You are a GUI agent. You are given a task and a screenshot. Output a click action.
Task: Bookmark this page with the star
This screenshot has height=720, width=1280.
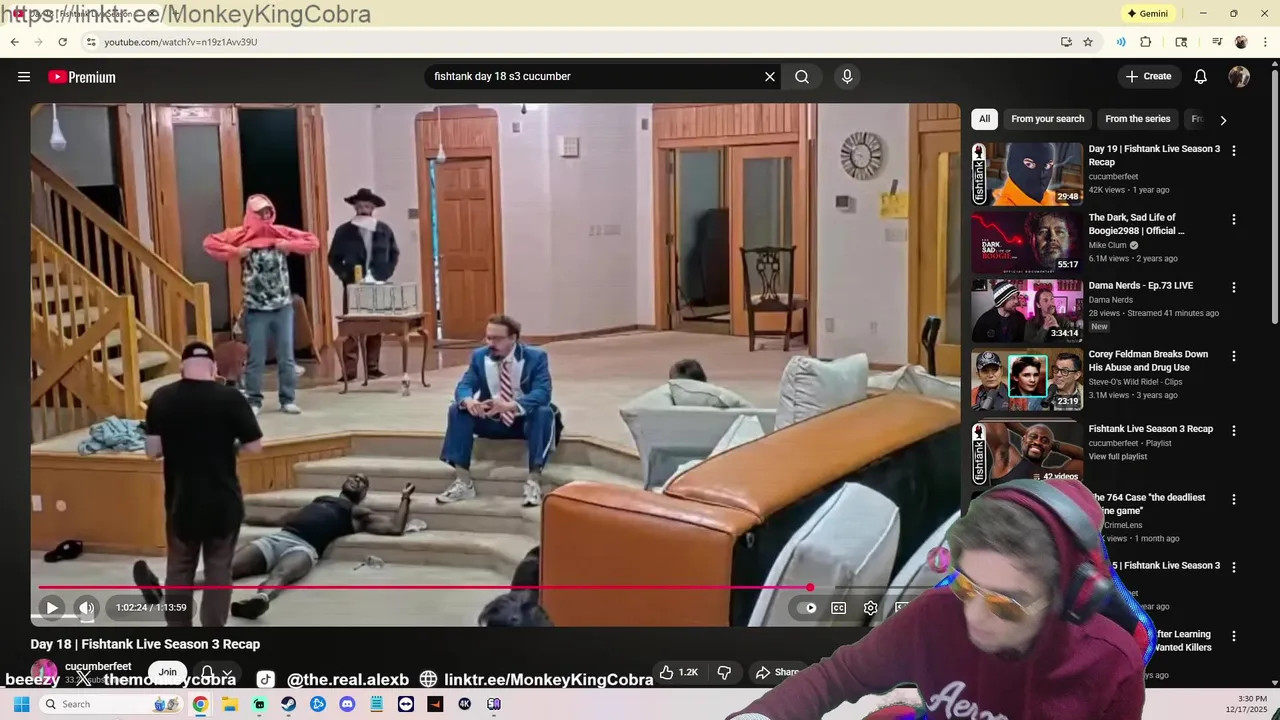click(x=1088, y=42)
